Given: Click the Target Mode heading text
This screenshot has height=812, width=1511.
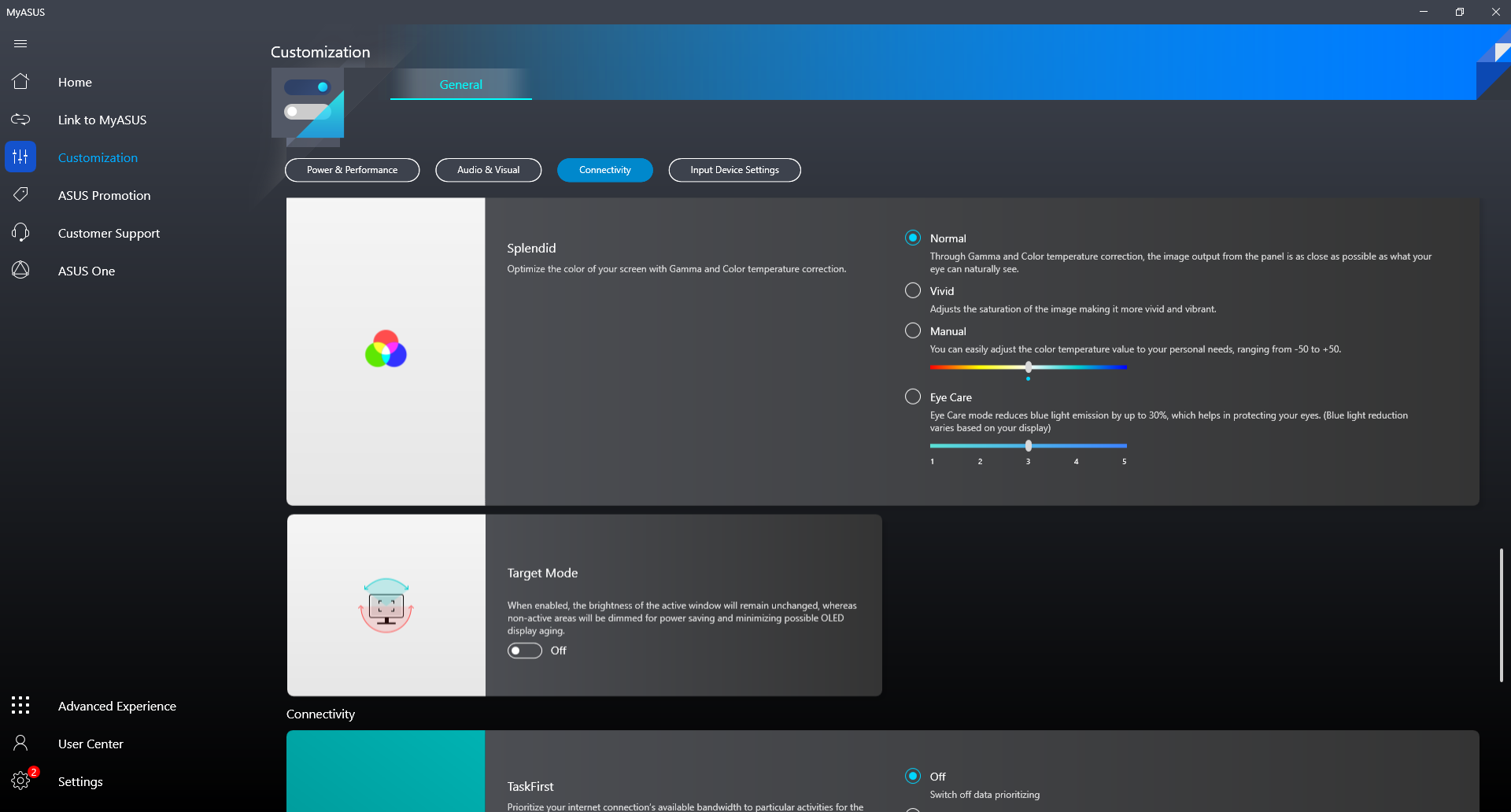Looking at the screenshot, I should click(x=542, y=573).
